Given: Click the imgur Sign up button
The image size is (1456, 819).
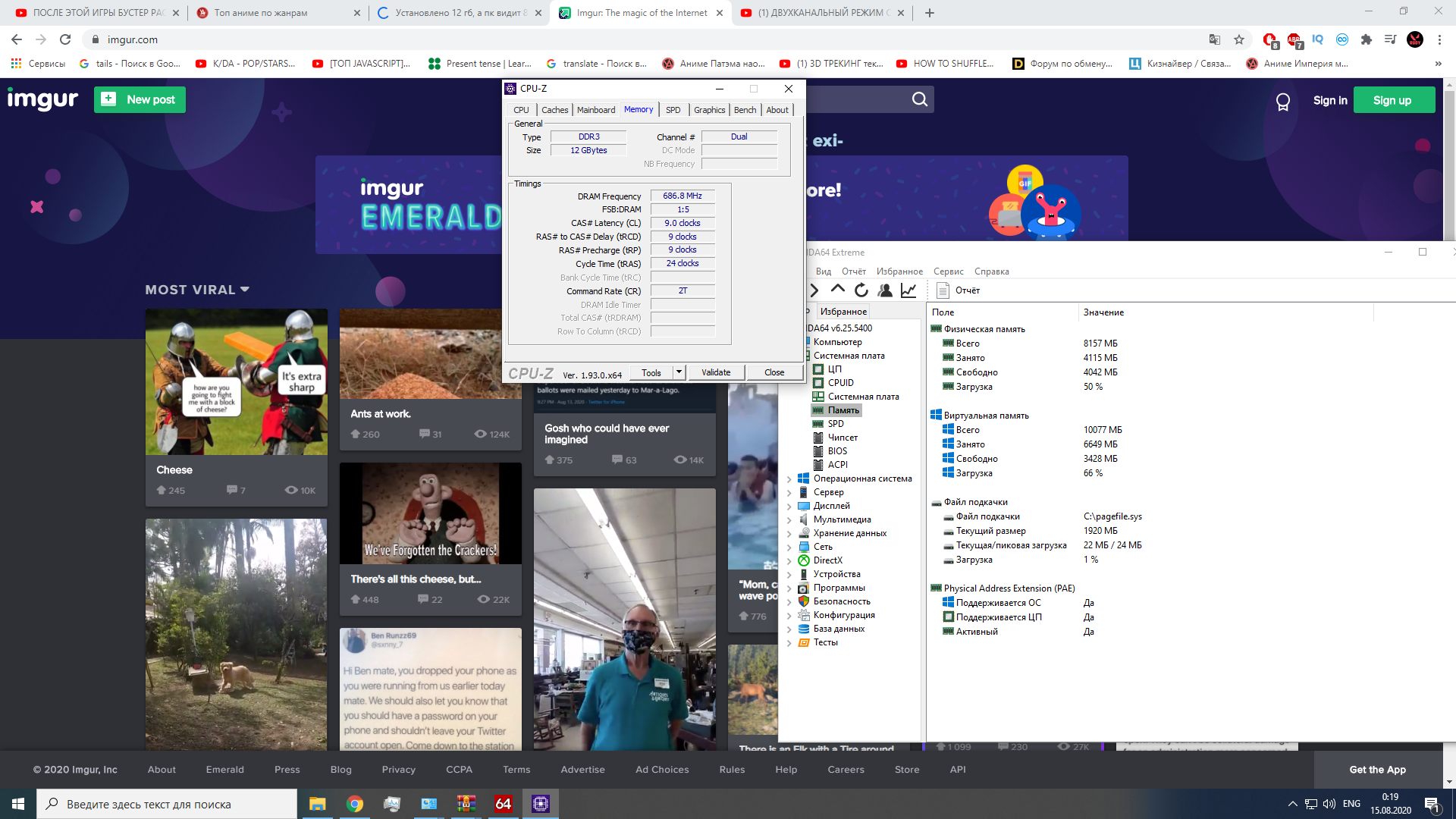Looking at the screenshot, I should click(1392, 100).
